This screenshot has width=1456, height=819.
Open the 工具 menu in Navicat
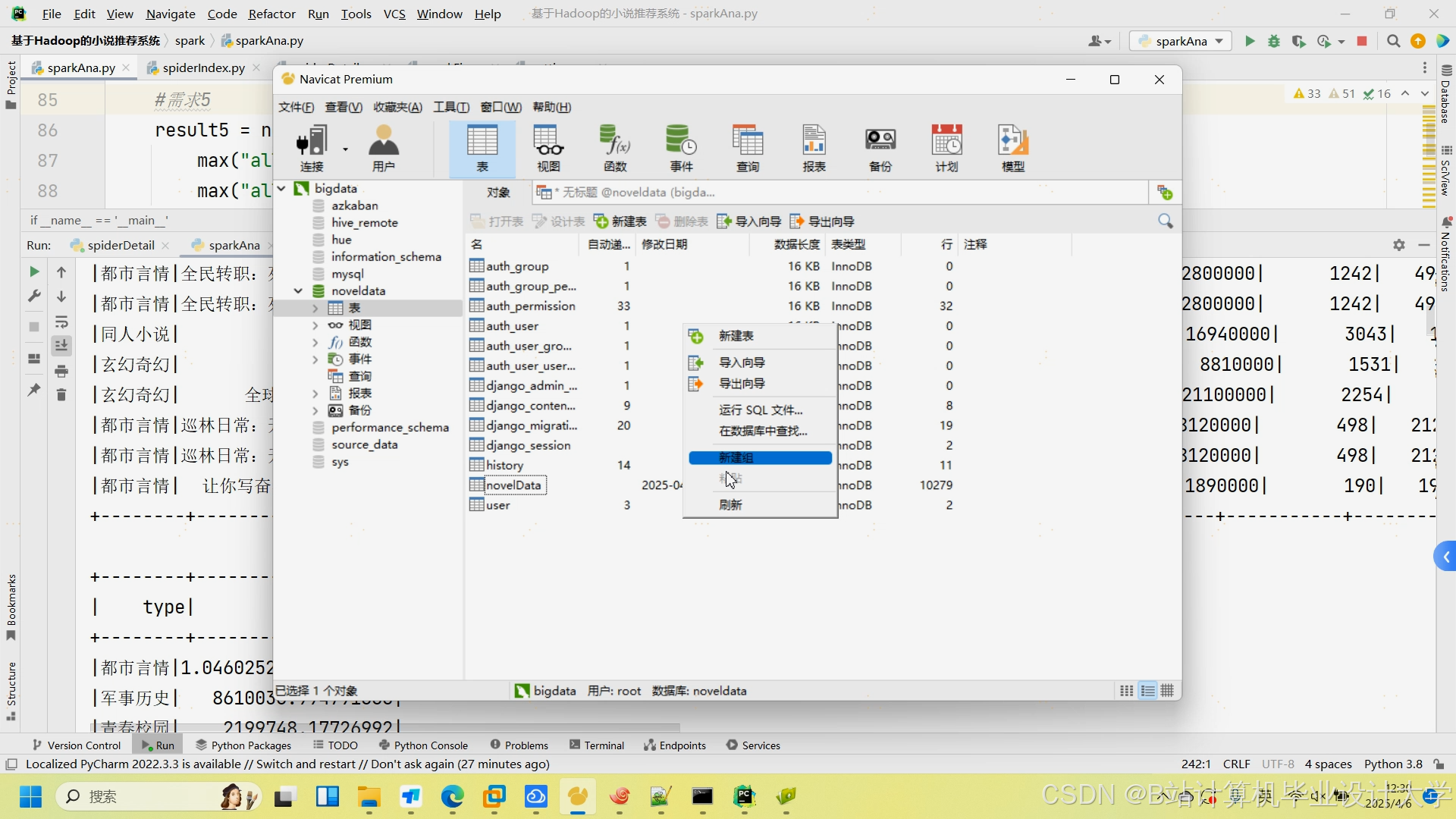(x=450, y=107)
